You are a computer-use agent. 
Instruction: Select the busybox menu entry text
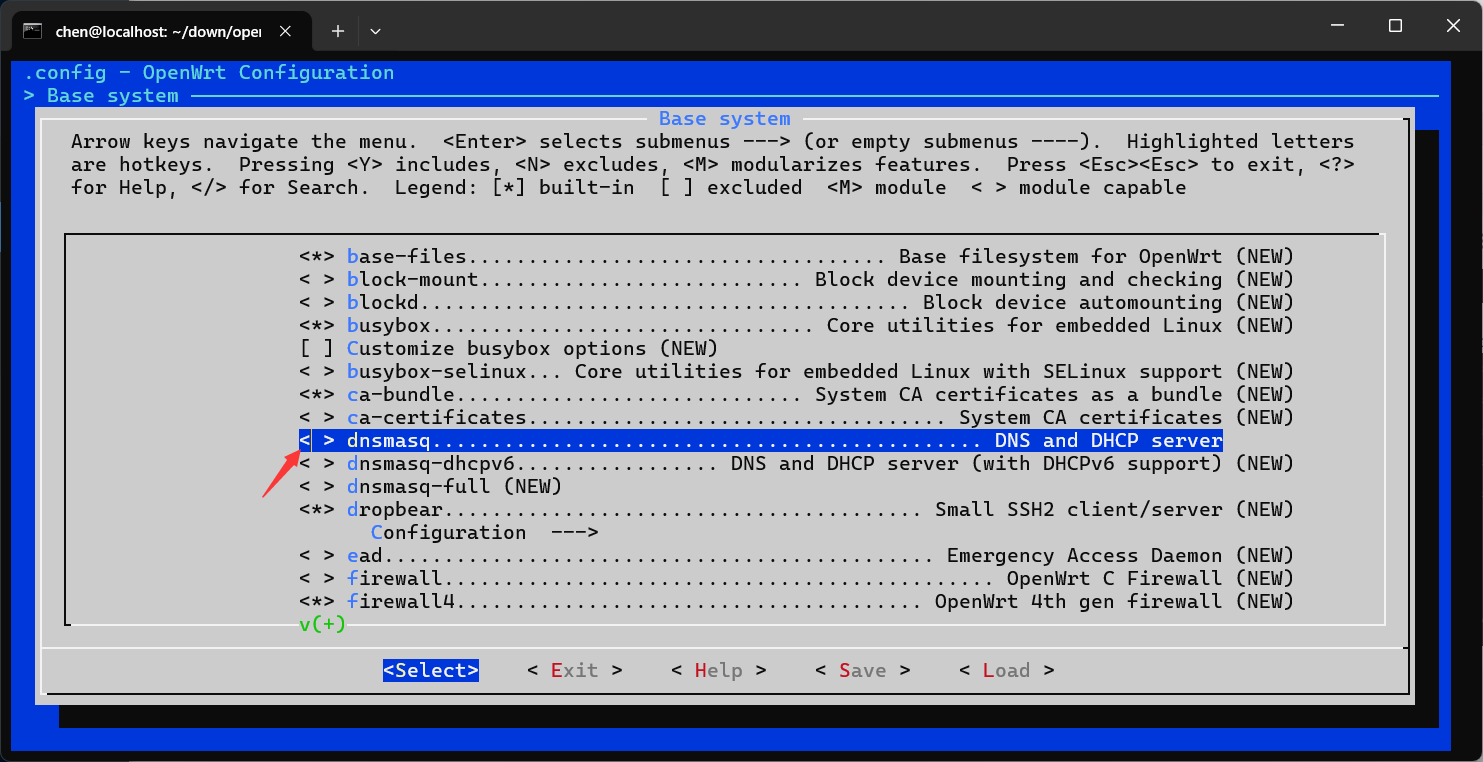pos(389,326)
